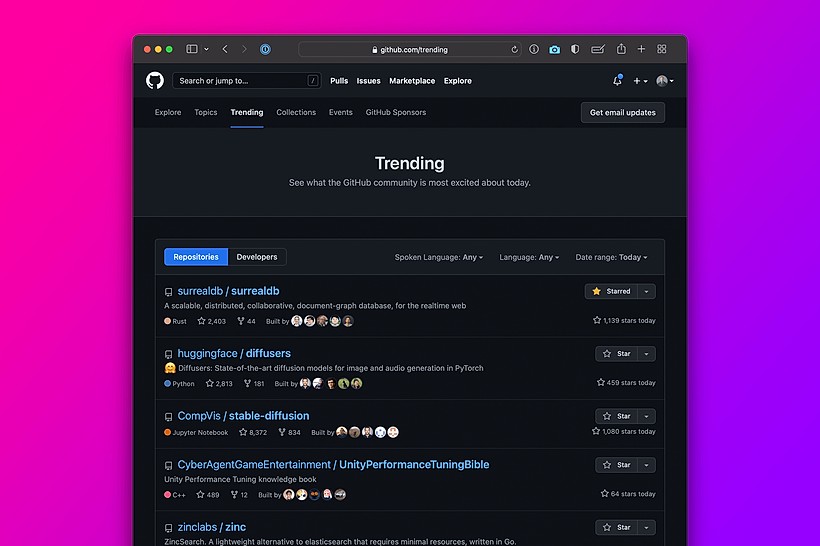Star the UnityPerformanceTuningBible repository
Image resolution: width=820 pixels, height=546 pixels.
coord(616,464)
